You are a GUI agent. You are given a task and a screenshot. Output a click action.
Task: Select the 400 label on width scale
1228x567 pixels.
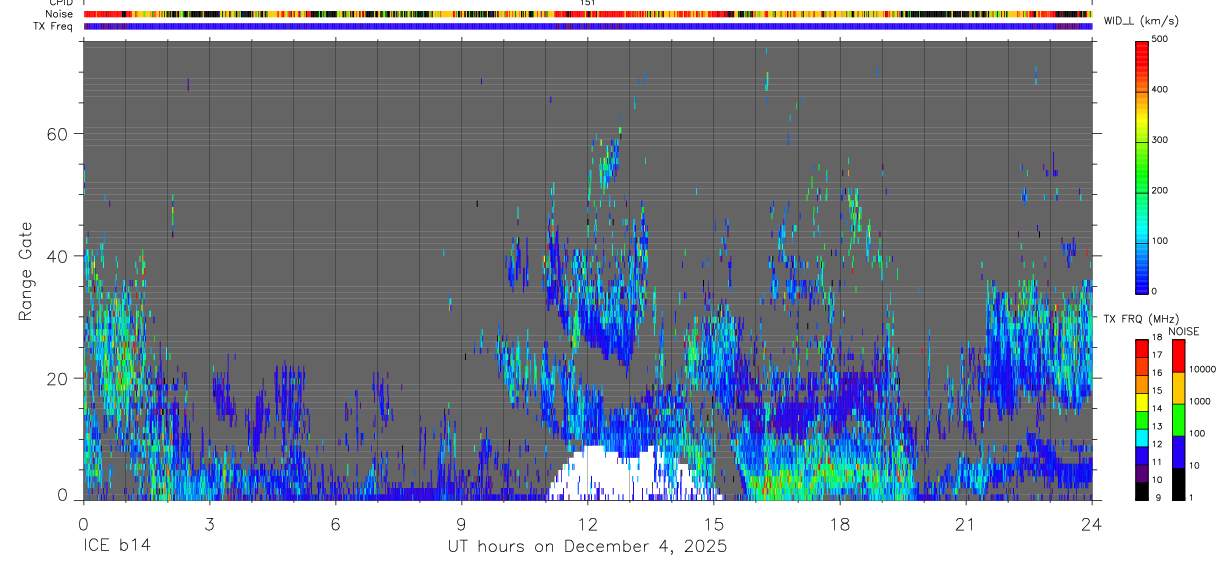[x=1162, y=90]
